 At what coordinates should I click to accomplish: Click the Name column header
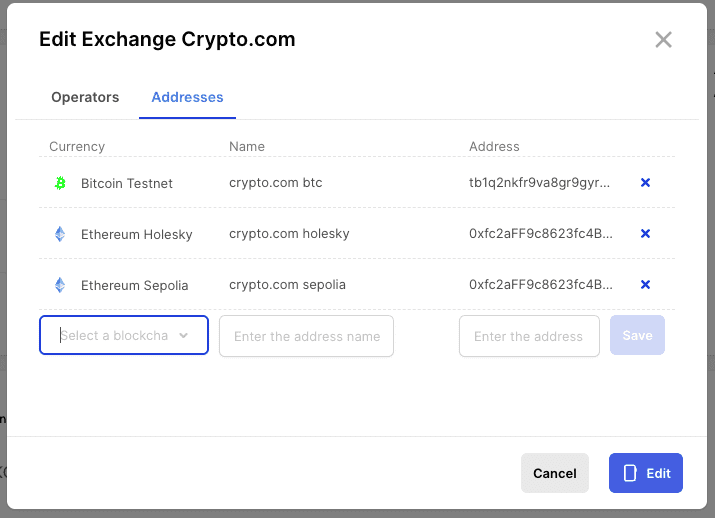pos(247,146)
